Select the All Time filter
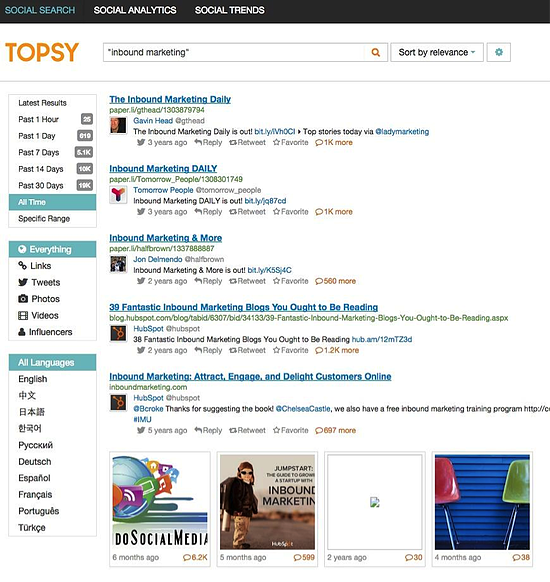The image size is (550, 582). (52, 202)
